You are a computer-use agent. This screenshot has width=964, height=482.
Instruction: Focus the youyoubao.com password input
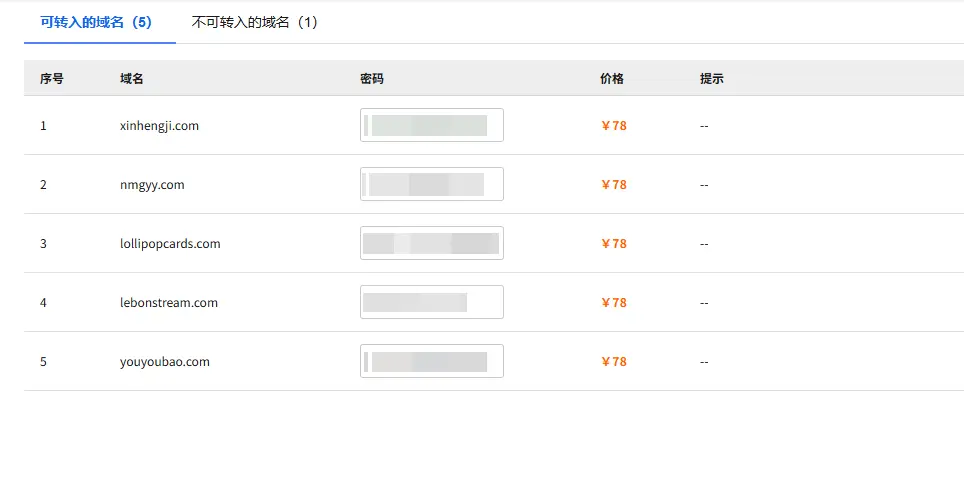[432, 361]
